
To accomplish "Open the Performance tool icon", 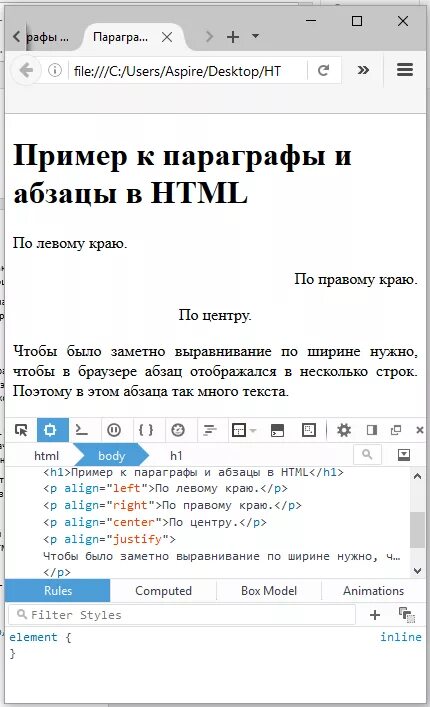I will pyautogui.click(x=178, y=430).
